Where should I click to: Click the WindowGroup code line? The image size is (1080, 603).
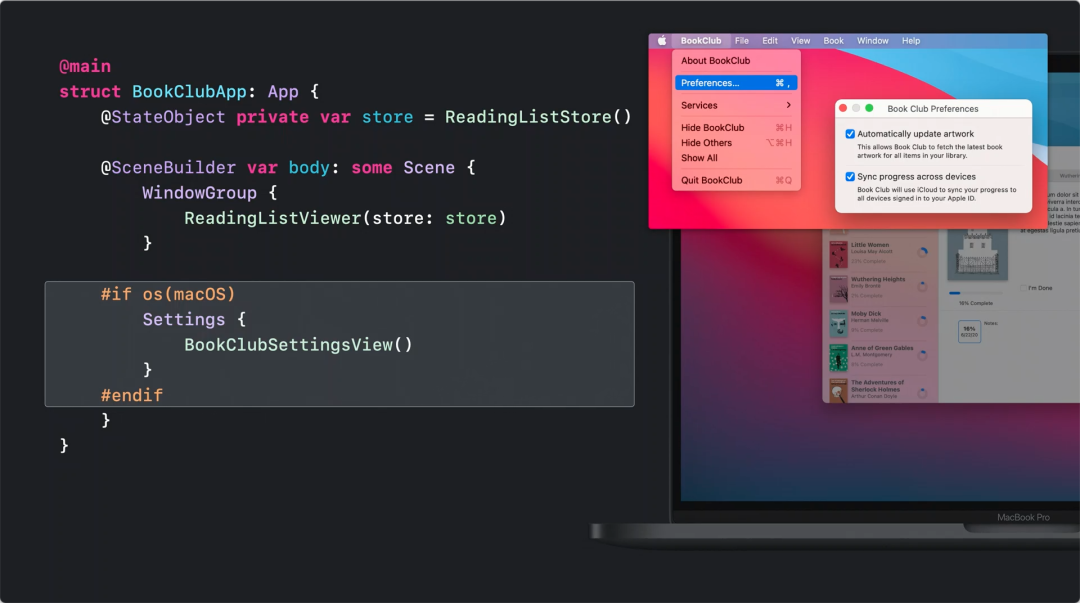(209, 193)
